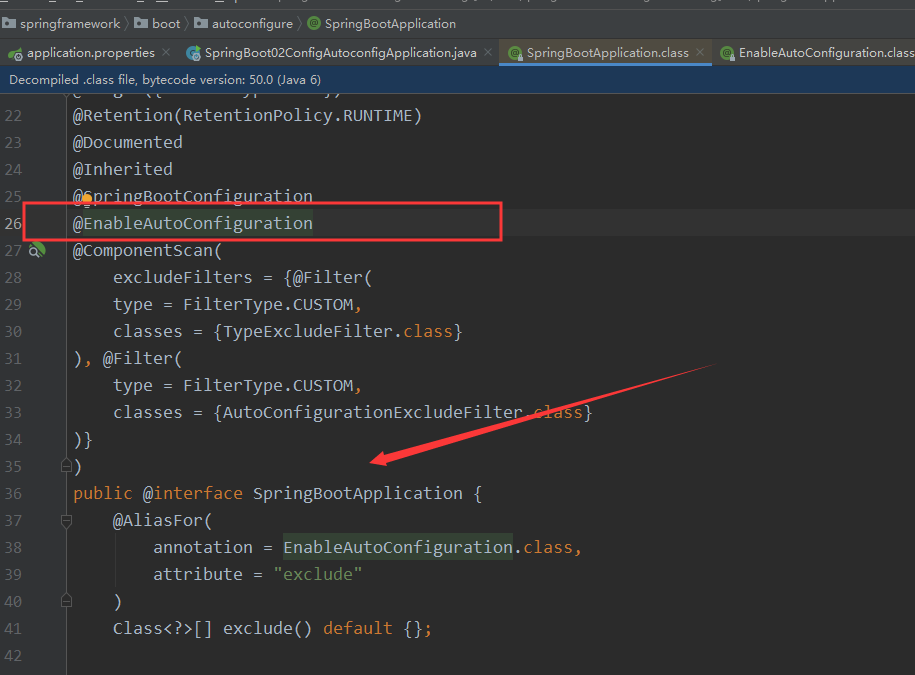Switch to SpringBoot02ConfigAutoconfigApplication.java tab
The image size is (915, 675).
pyautogui.click(x=340, y=53)
